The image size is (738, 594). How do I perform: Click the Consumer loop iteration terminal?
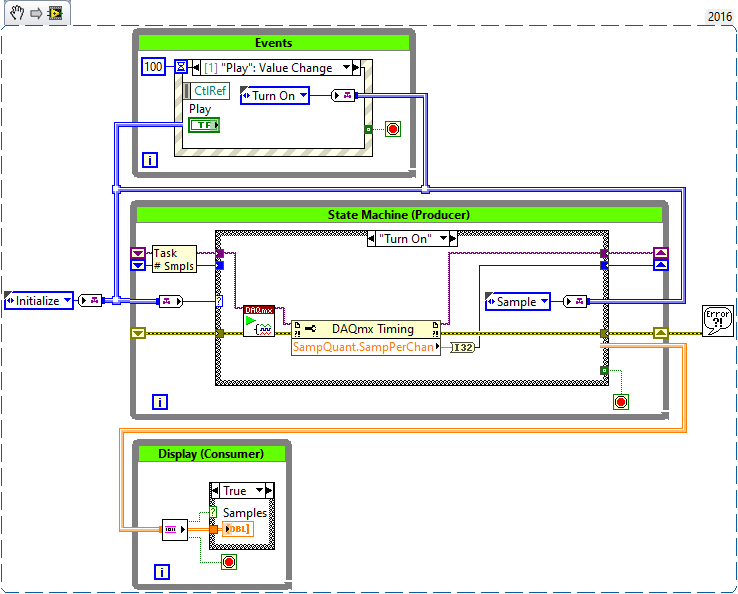[162, 572]
